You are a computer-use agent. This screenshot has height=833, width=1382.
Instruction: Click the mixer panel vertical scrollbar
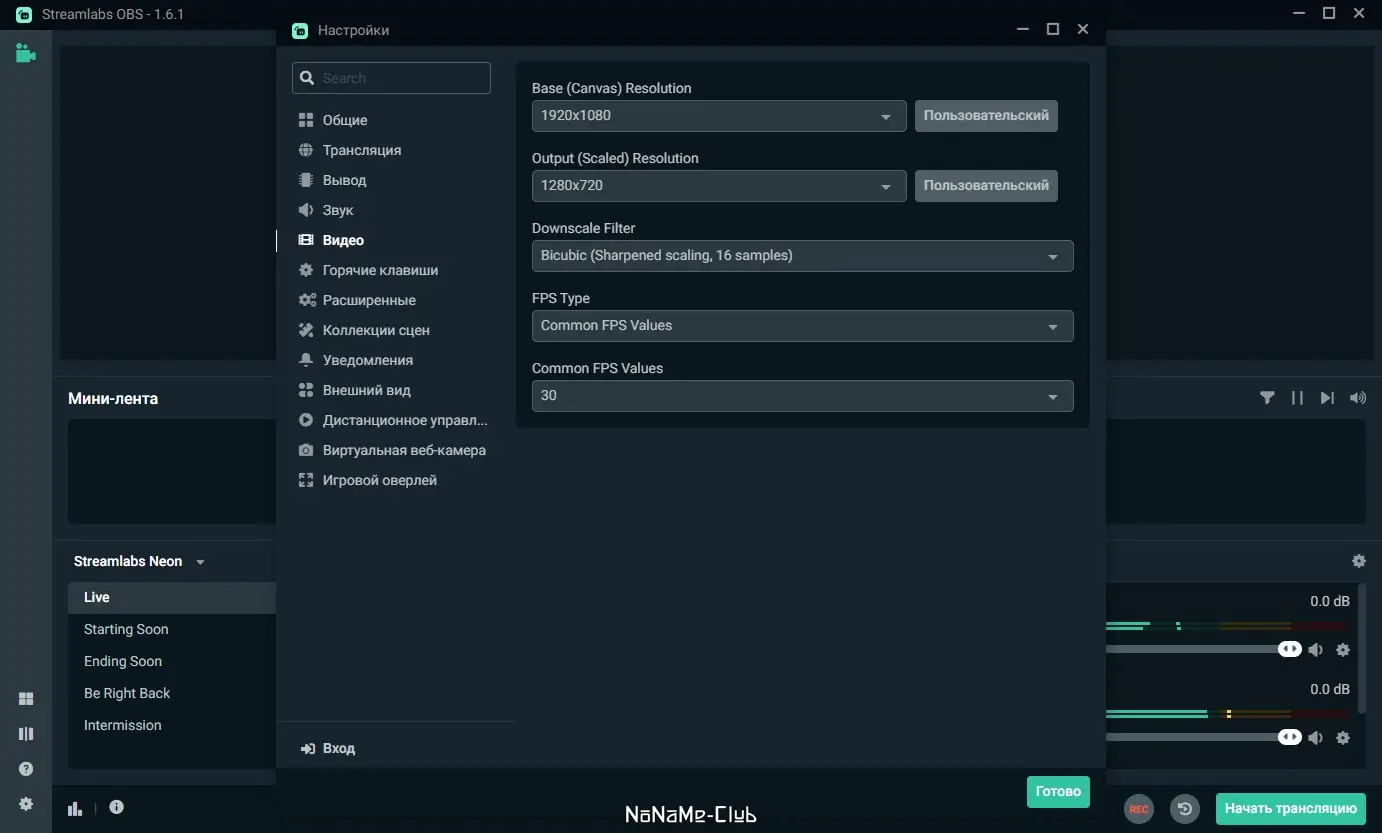point(1361,650)
